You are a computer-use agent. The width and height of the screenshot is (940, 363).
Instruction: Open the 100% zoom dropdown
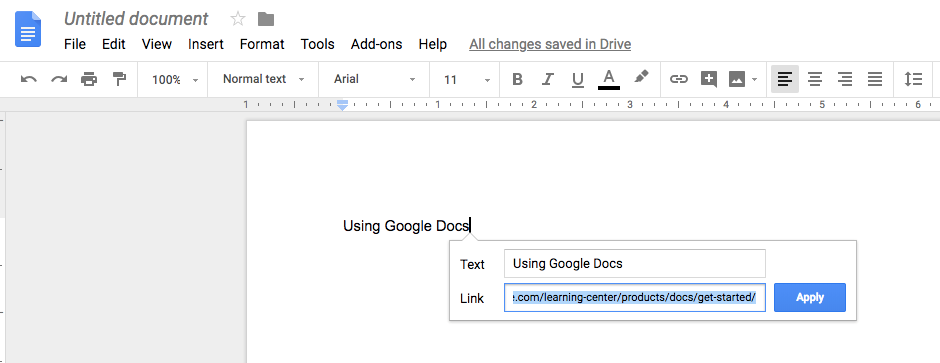click(x=174, y=79)
